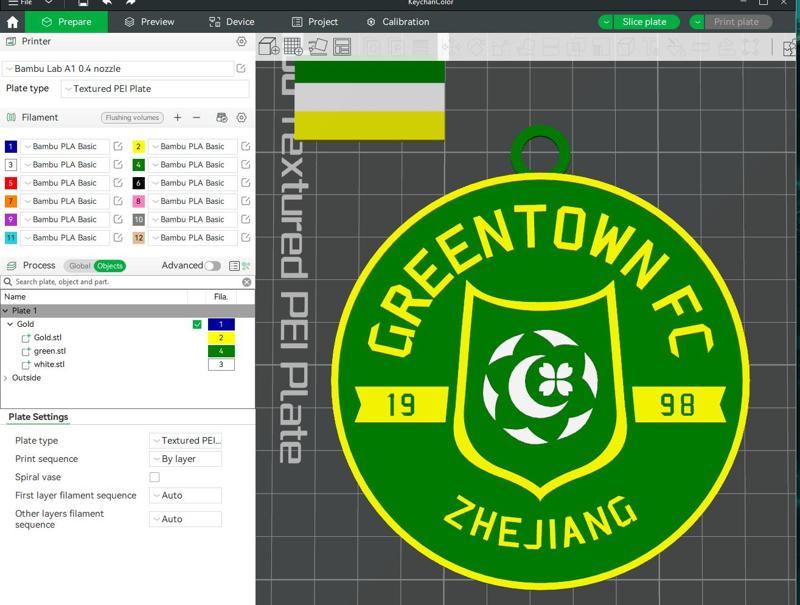Screen dimensions: 800x605
Task: Open the Textured PEI Plate type dropdown
Action: [x=155, y=89]
